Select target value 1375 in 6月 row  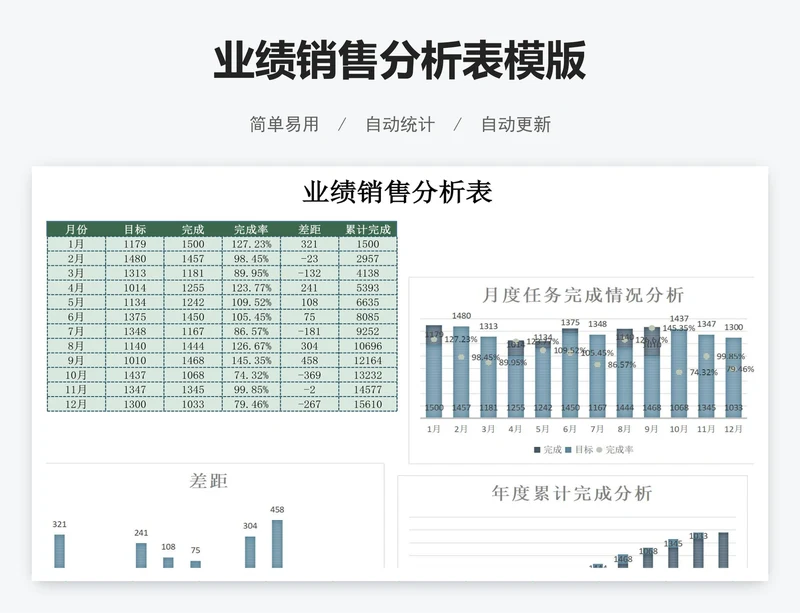135,317
